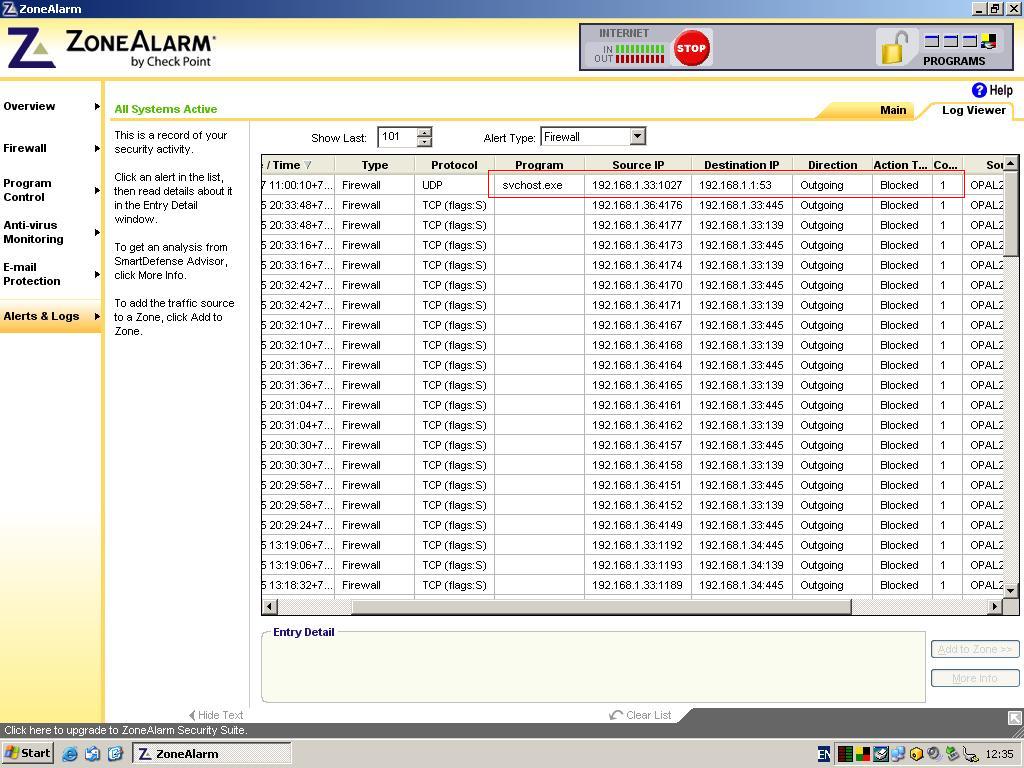Click the Program column header
The height and width of the screenshot is (768, 1024).
[x=539, y=165]
